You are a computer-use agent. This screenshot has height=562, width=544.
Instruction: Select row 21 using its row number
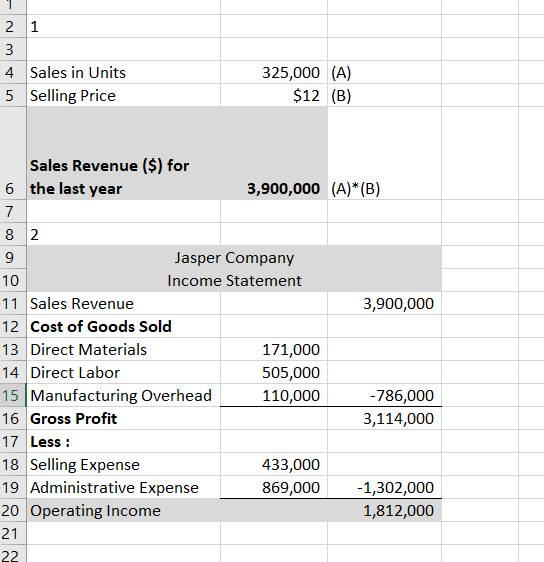pos(13,533)
